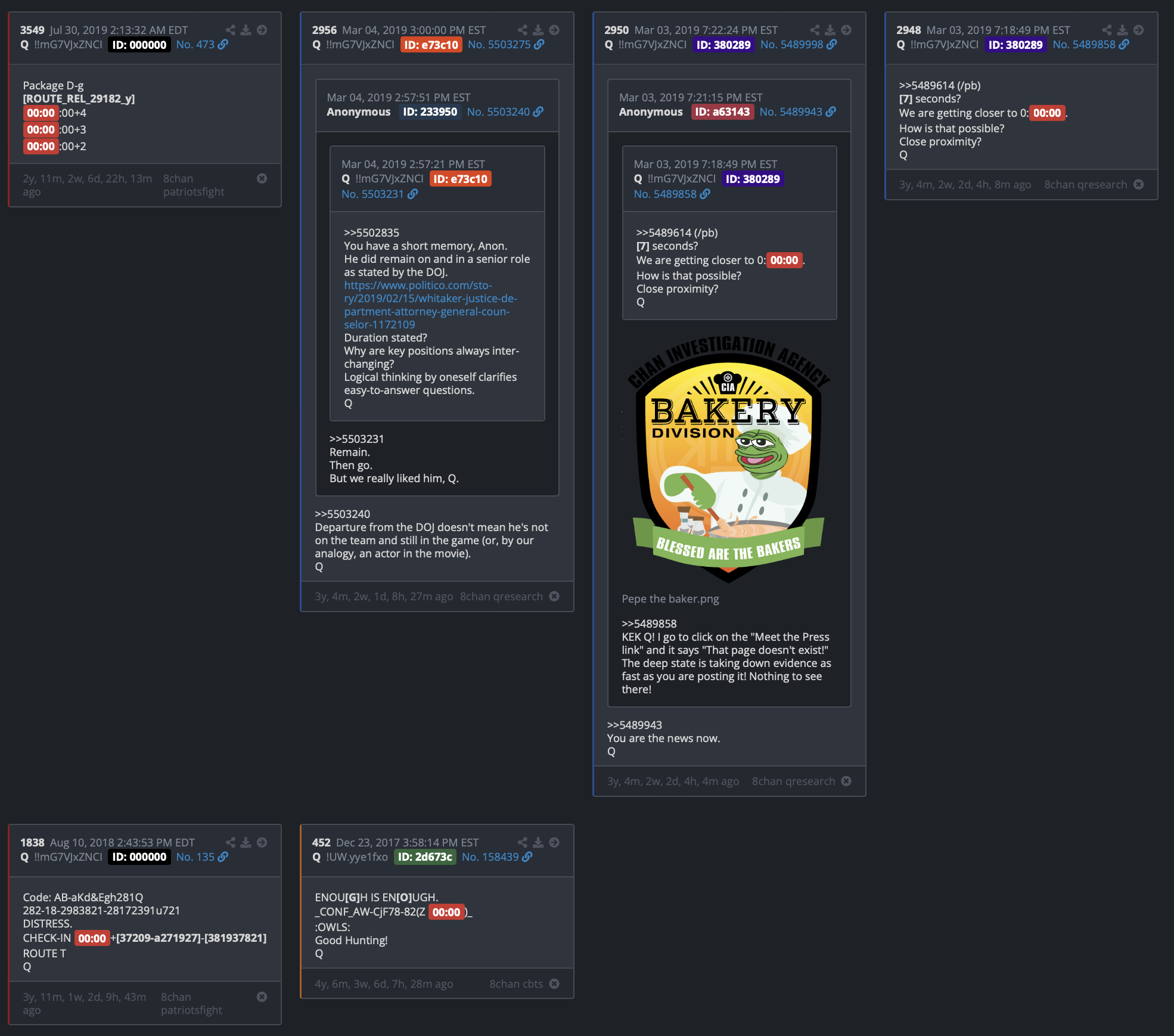Open link No. 158439 in post 452
This screenshot has width=1174, height=1036.
[497, 857]
